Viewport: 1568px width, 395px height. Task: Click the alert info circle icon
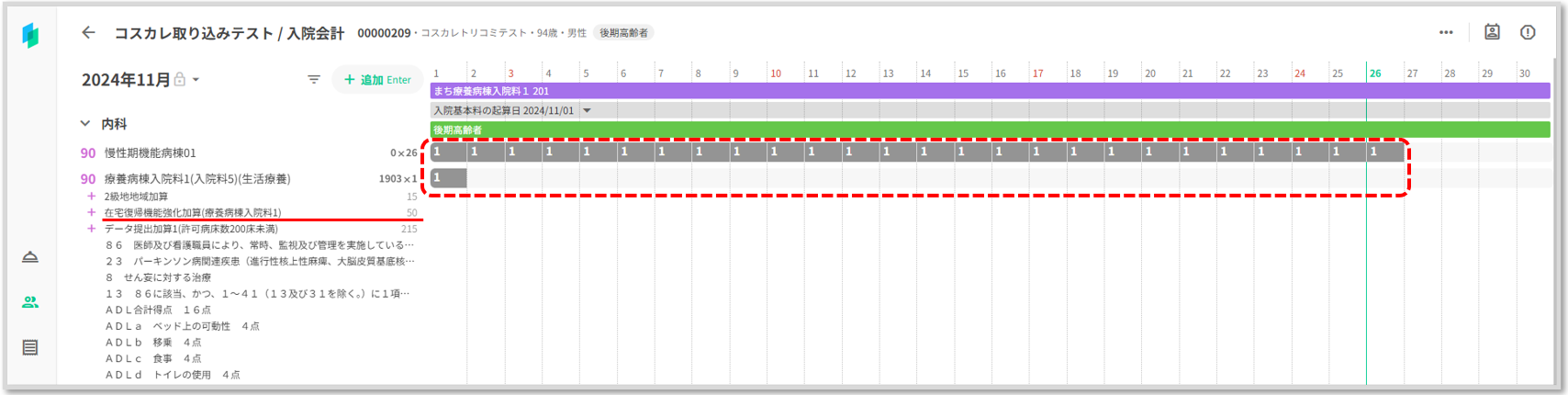pyautogui.click(x=1528, y=32)
